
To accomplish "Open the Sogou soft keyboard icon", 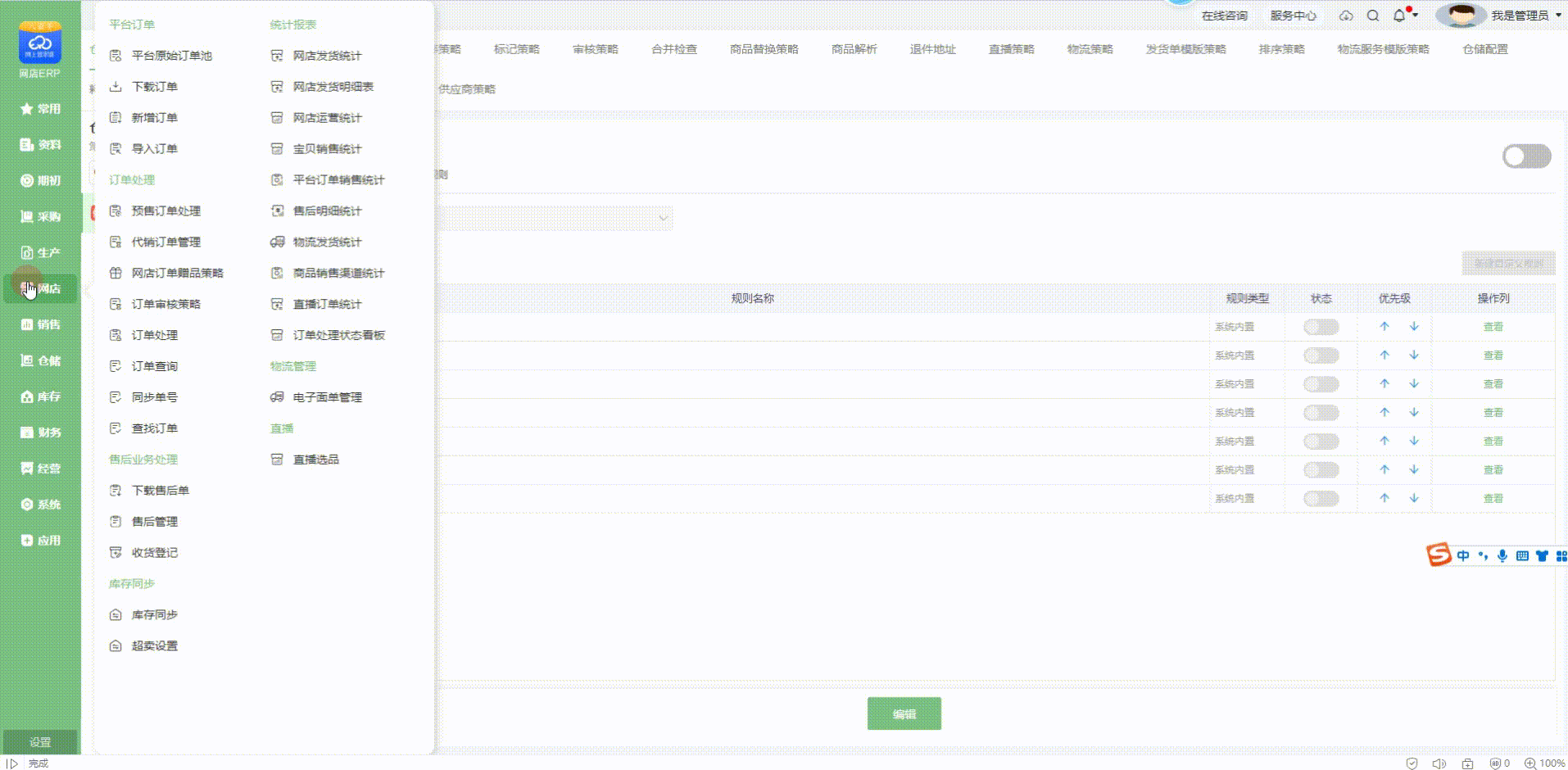I will [1522, 555].
